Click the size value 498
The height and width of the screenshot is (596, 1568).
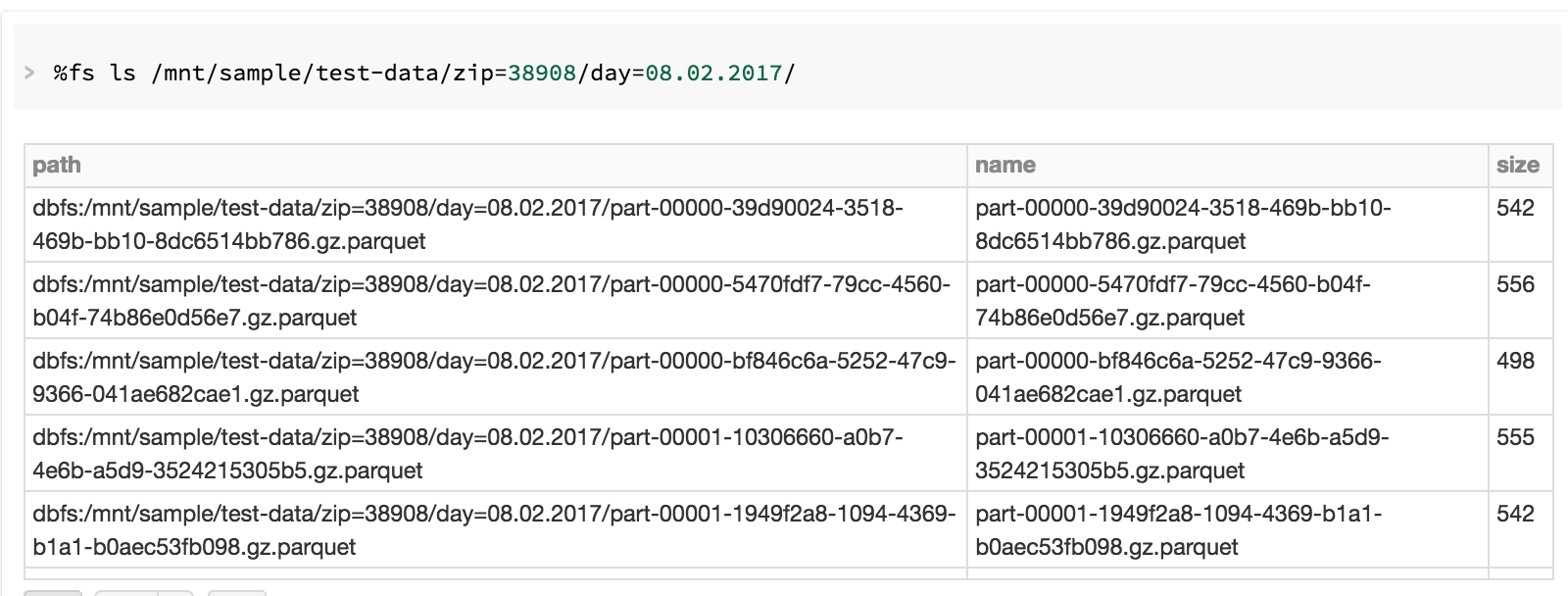tap(1515, 362)
